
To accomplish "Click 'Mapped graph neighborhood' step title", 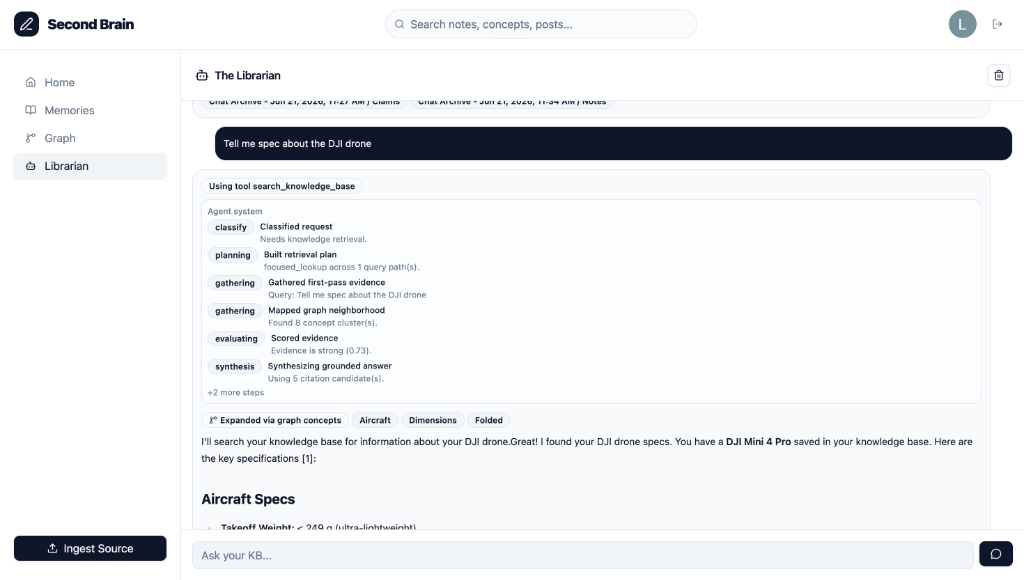I will (327, 310).
